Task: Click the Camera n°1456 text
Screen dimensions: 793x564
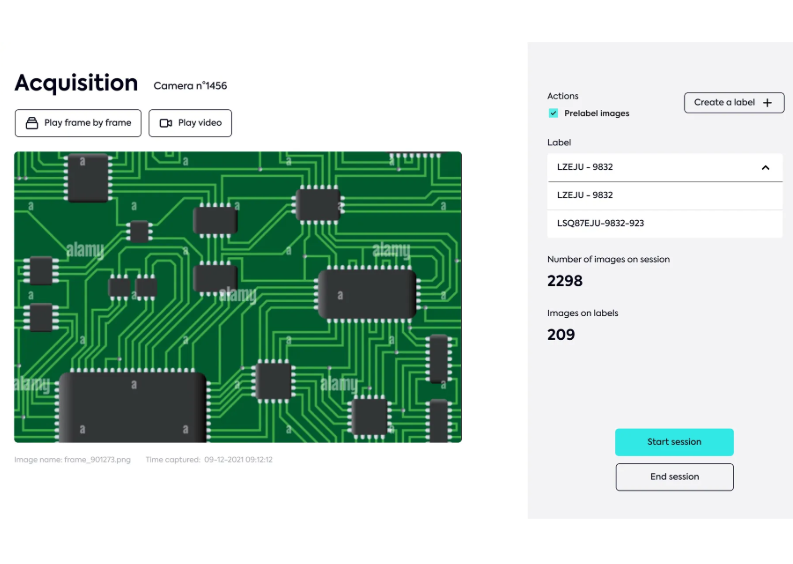Action: click(190, 86)
